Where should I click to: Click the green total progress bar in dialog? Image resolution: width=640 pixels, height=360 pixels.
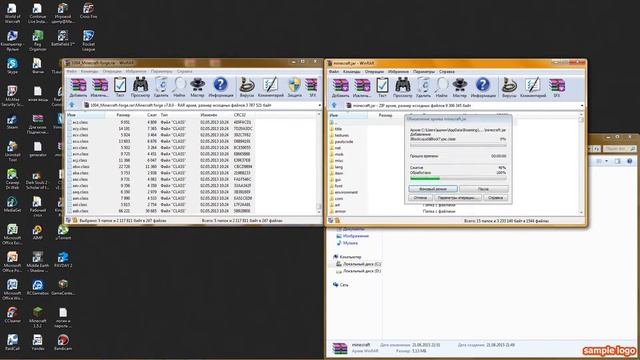click(458, 178)
